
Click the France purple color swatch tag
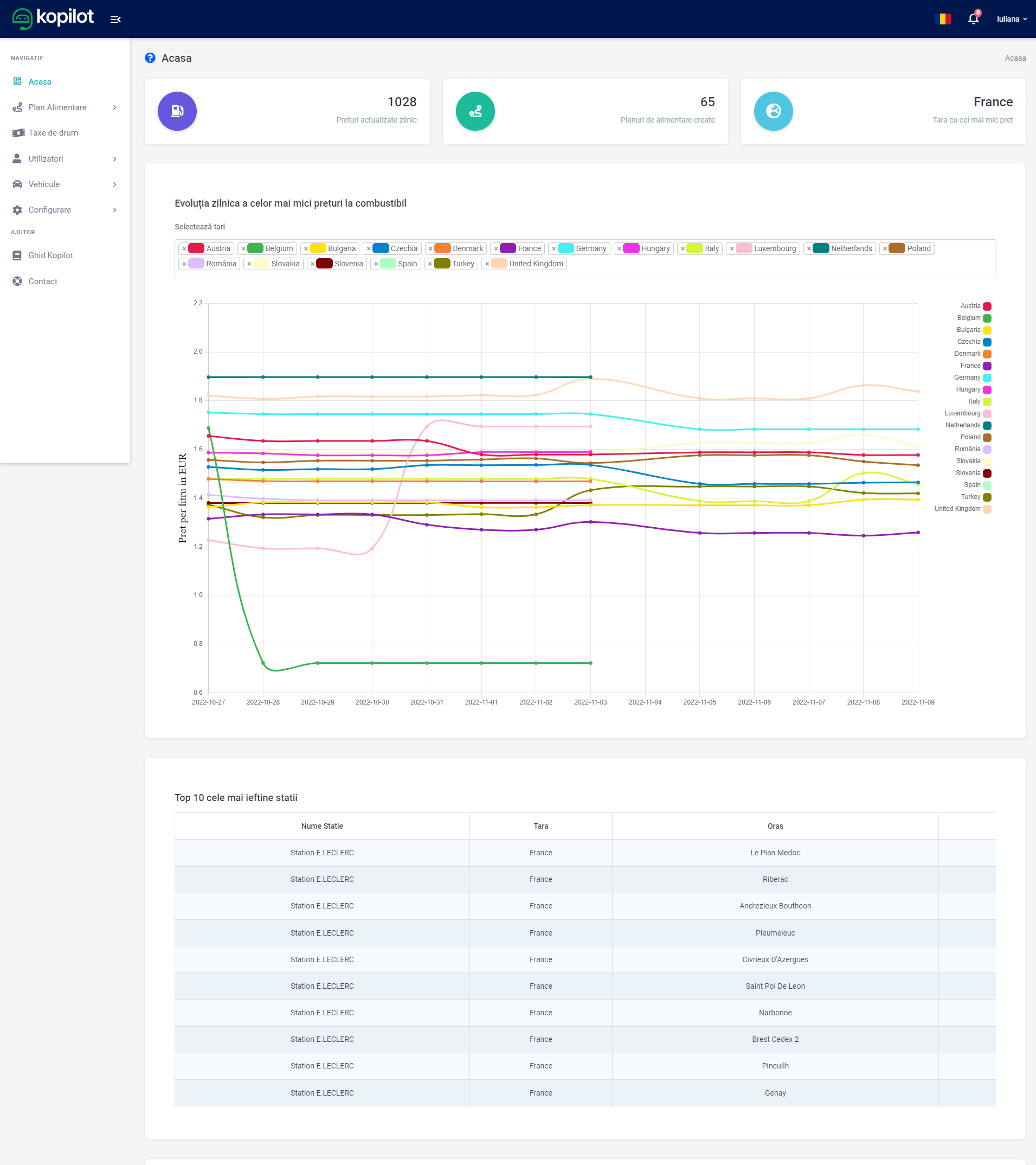point(508,248)
